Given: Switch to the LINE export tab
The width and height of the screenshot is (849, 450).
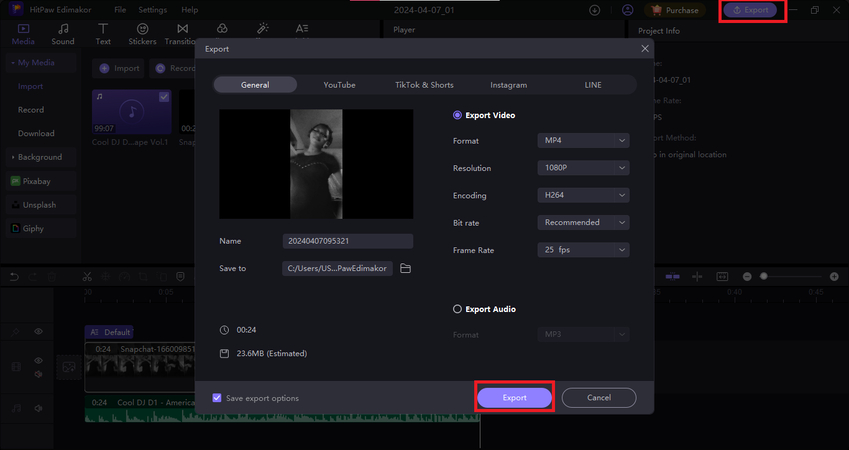Looking at the screenshot, I should point(593,84).
